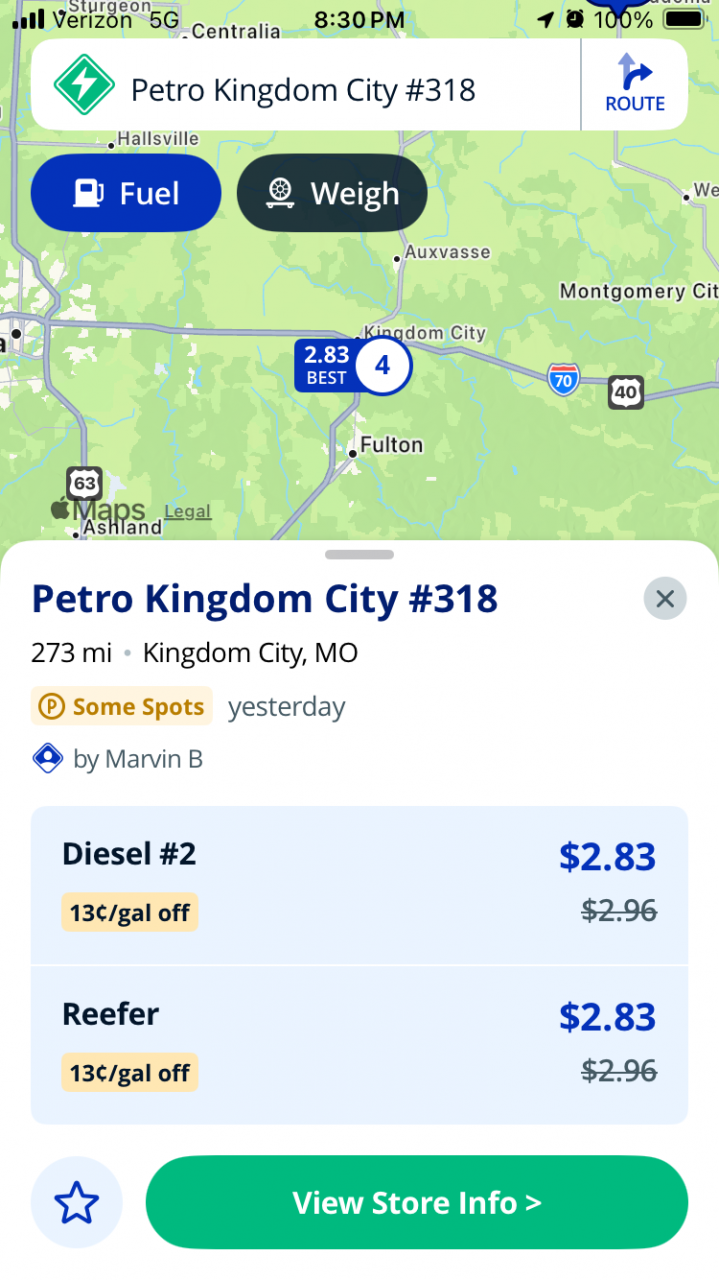Open the Legal link on the map
The image size is (719, 1280).
187,512
